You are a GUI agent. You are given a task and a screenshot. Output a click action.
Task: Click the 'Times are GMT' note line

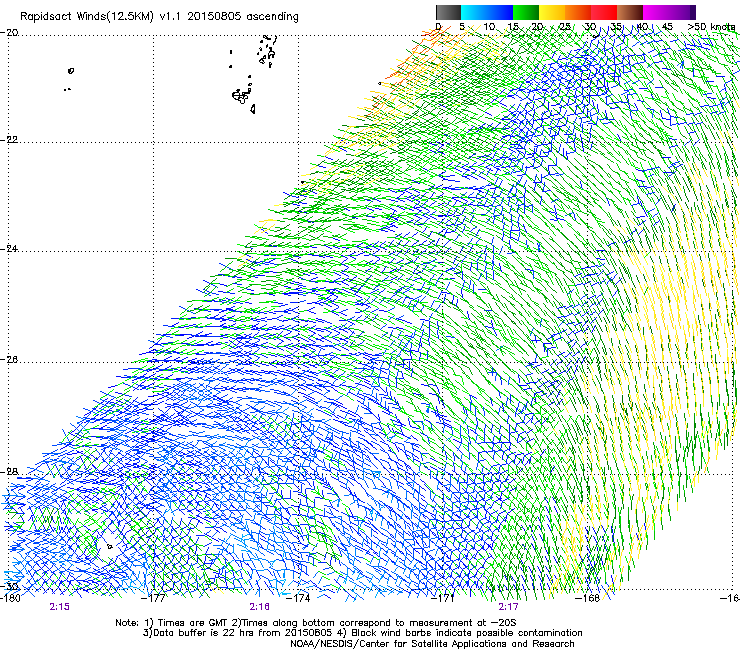316,623
